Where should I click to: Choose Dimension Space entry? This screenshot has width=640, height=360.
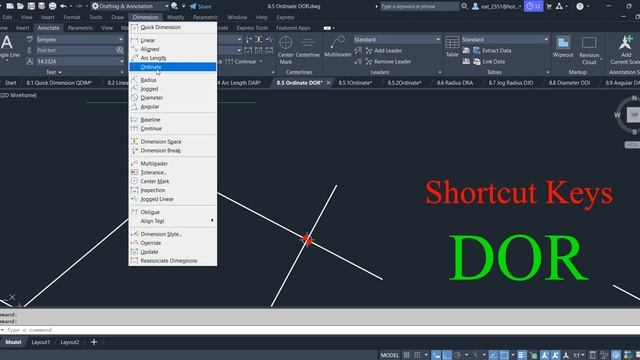point(173,142)
